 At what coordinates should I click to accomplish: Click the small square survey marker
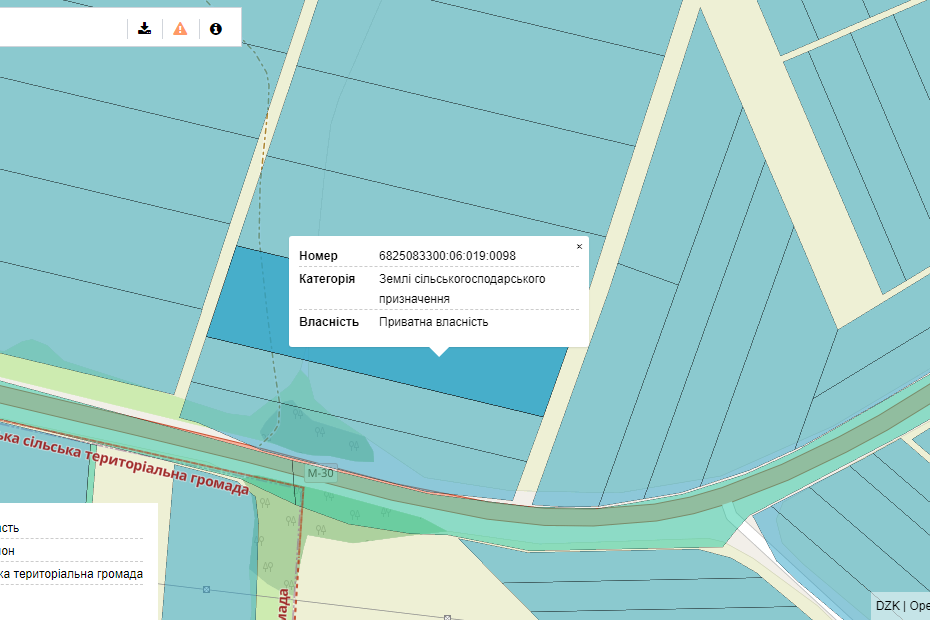coord(206,590)
